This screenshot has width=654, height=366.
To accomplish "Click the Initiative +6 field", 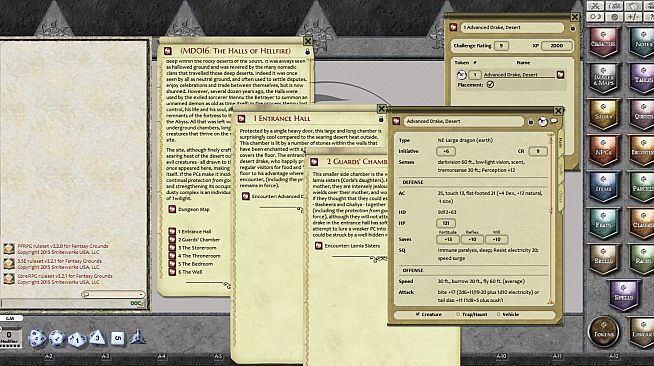I will click(446, 152).
